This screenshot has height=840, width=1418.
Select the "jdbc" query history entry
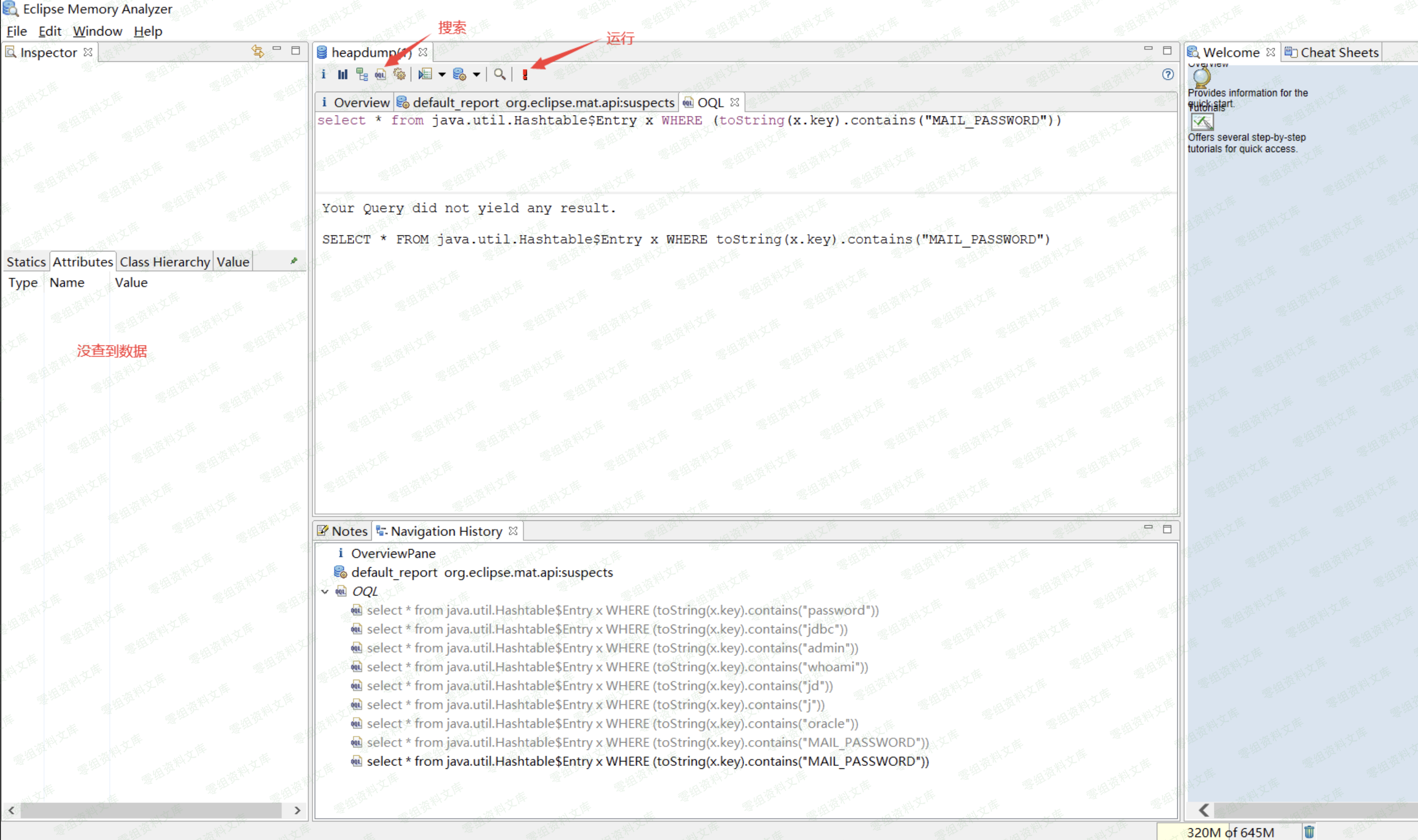tap(607, 629)
